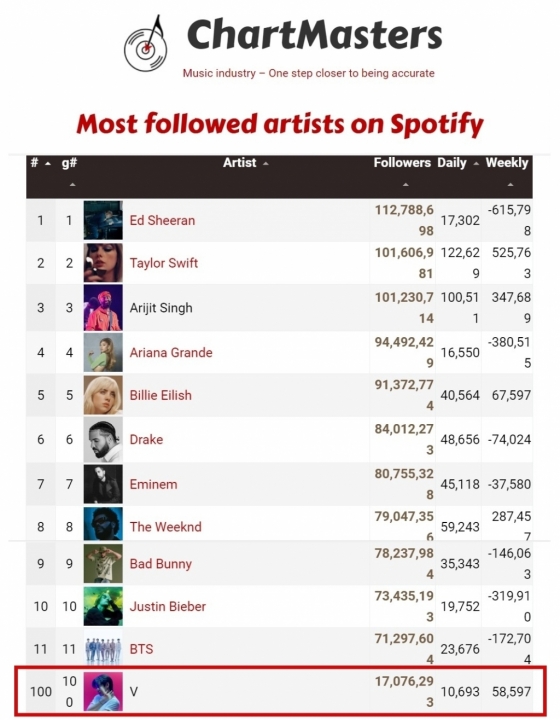Image resolution: width=560 pixels, height=720 pixels.
Task: Click the ChartMasters site title
Action: click(314, 34)
